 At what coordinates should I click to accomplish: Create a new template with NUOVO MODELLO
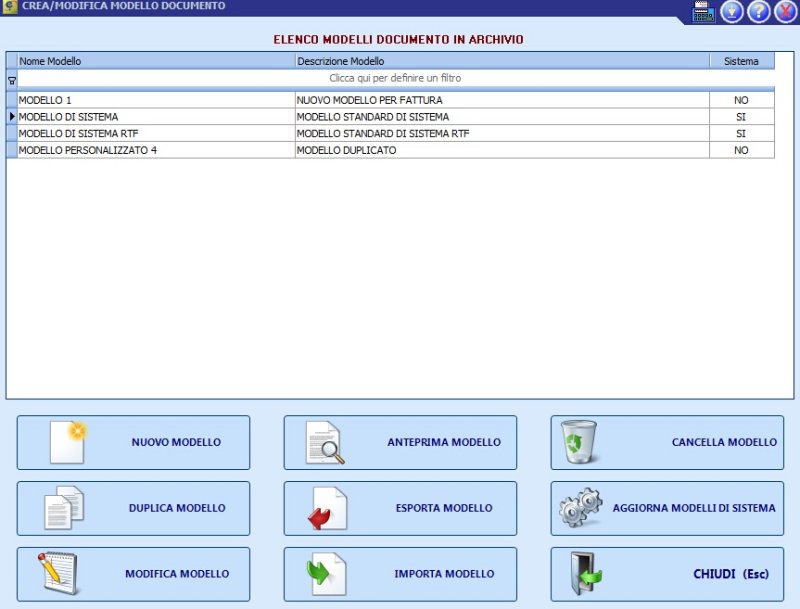[x=133, y=442]
